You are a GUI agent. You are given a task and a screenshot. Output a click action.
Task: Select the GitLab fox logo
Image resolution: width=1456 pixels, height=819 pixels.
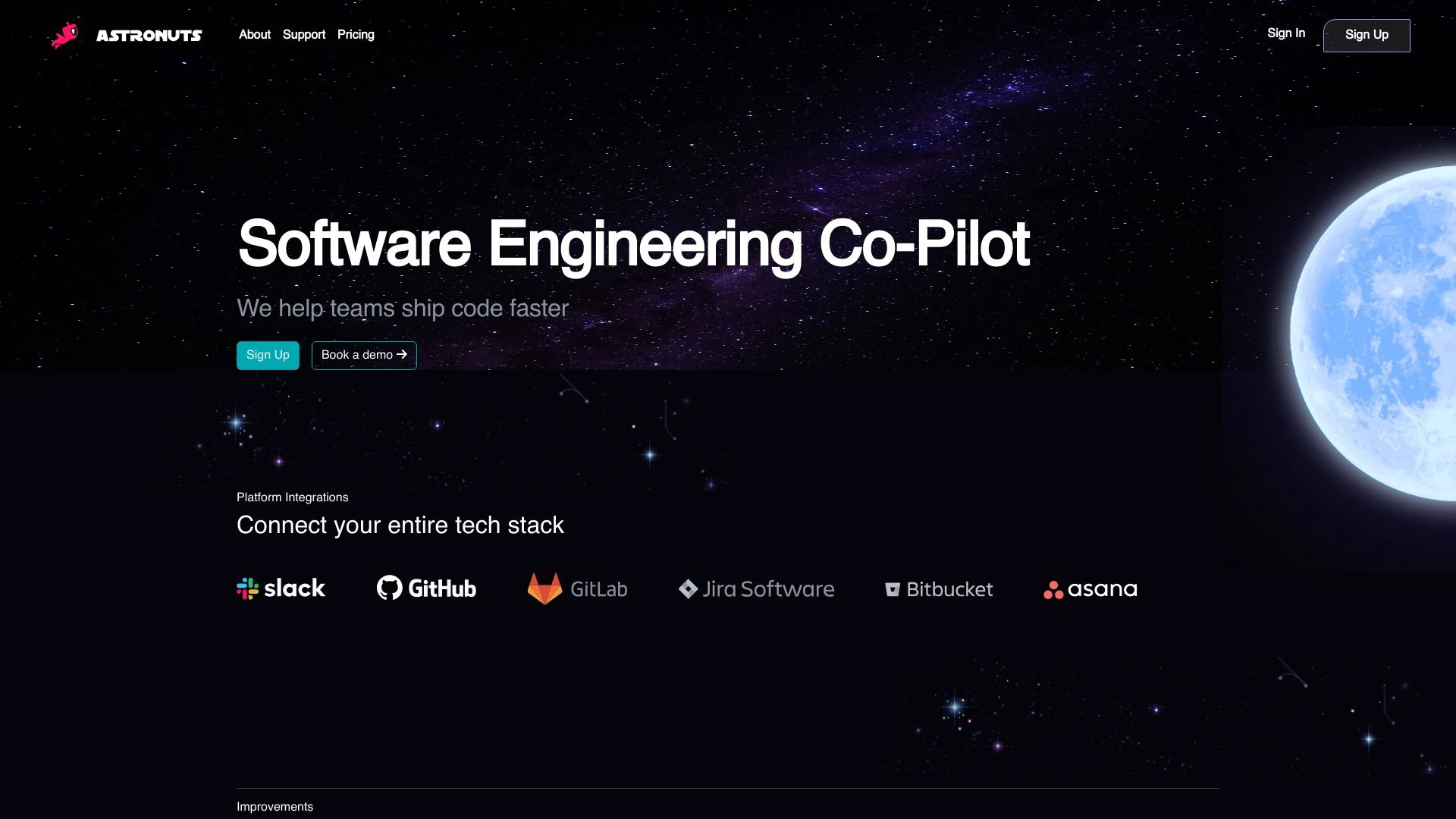(x=545, y=588)
